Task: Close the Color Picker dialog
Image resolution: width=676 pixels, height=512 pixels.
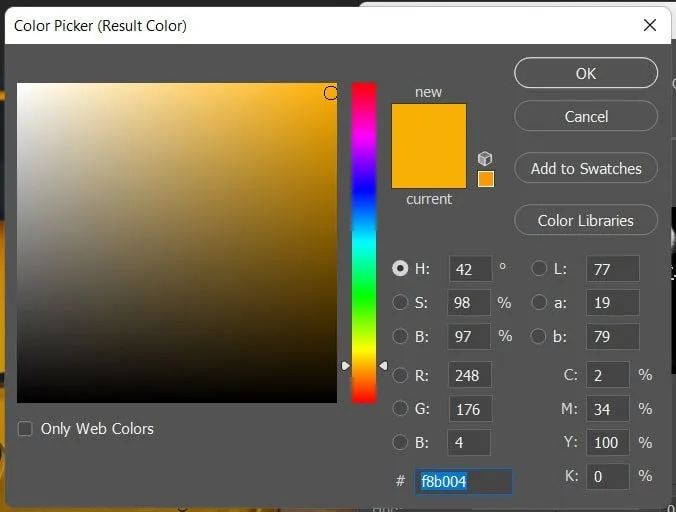Action: click(650, 25)
